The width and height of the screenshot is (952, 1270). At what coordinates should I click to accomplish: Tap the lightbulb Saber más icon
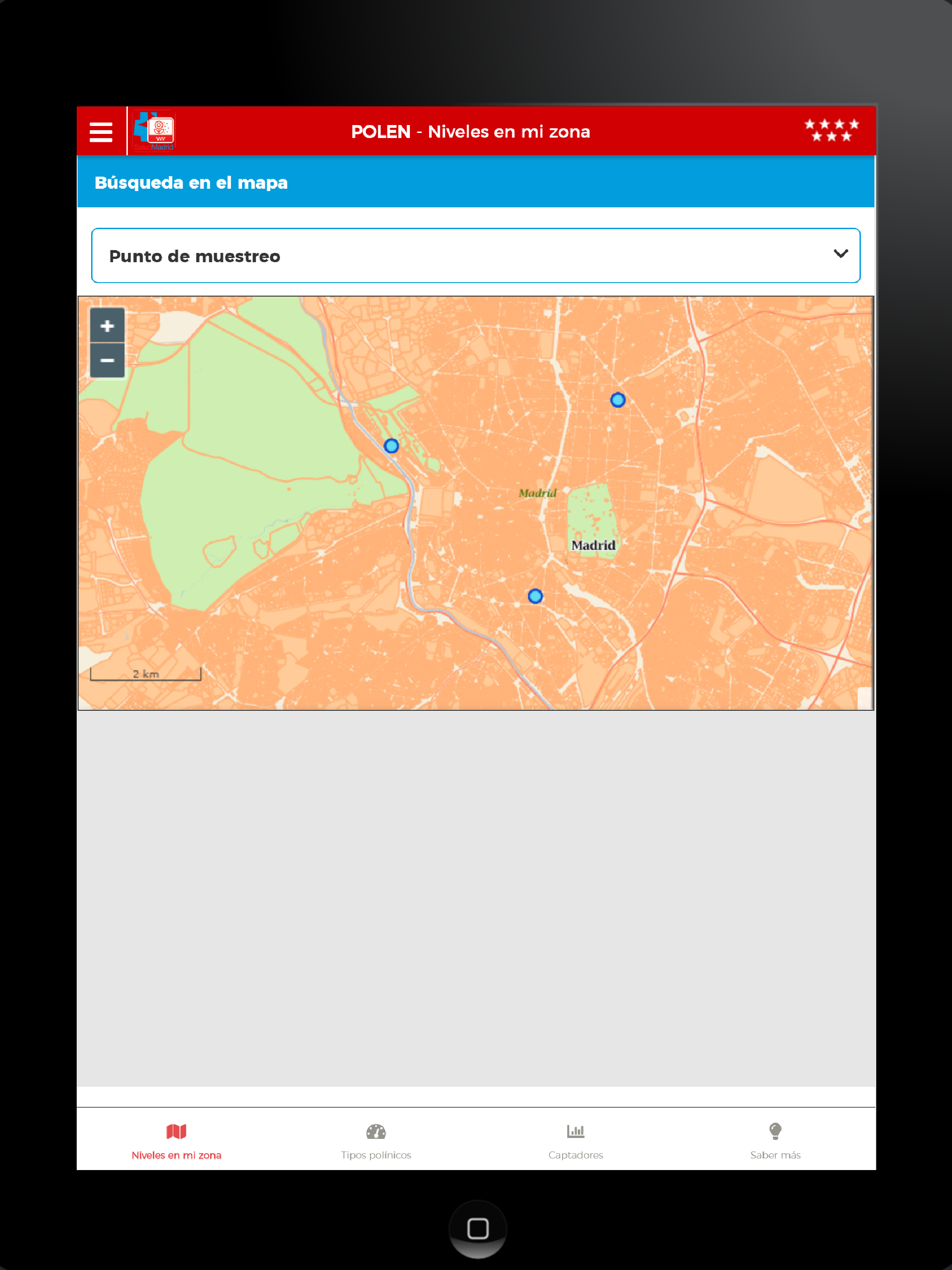(775, 1131)
